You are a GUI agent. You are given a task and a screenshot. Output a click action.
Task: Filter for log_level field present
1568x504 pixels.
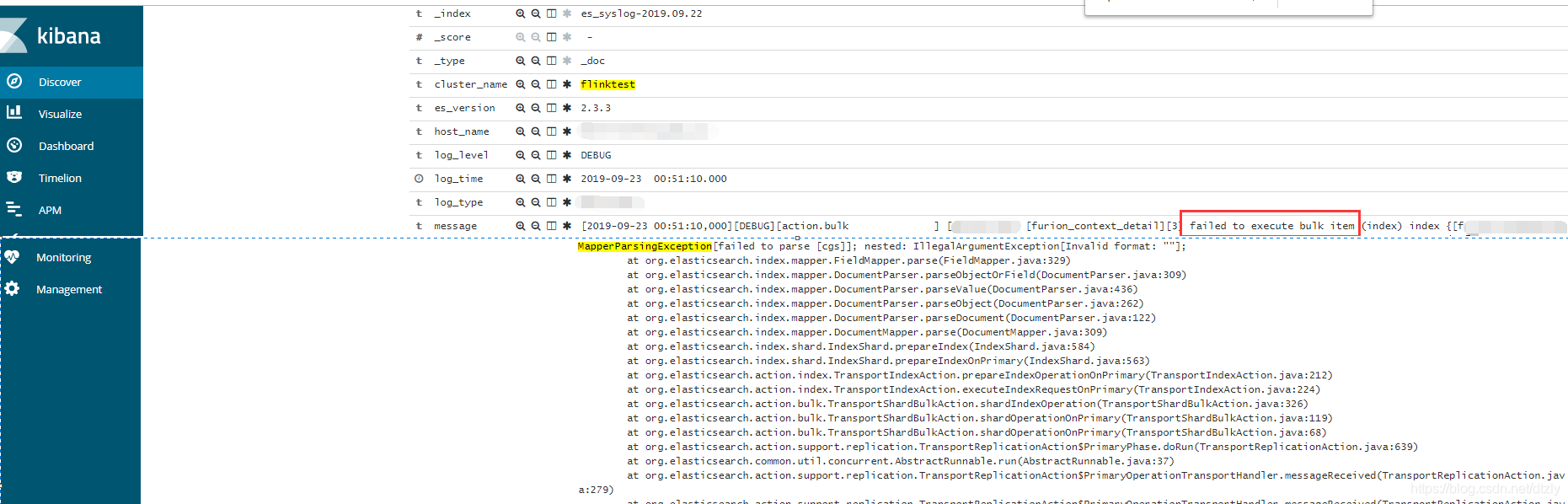pos(567,155)
